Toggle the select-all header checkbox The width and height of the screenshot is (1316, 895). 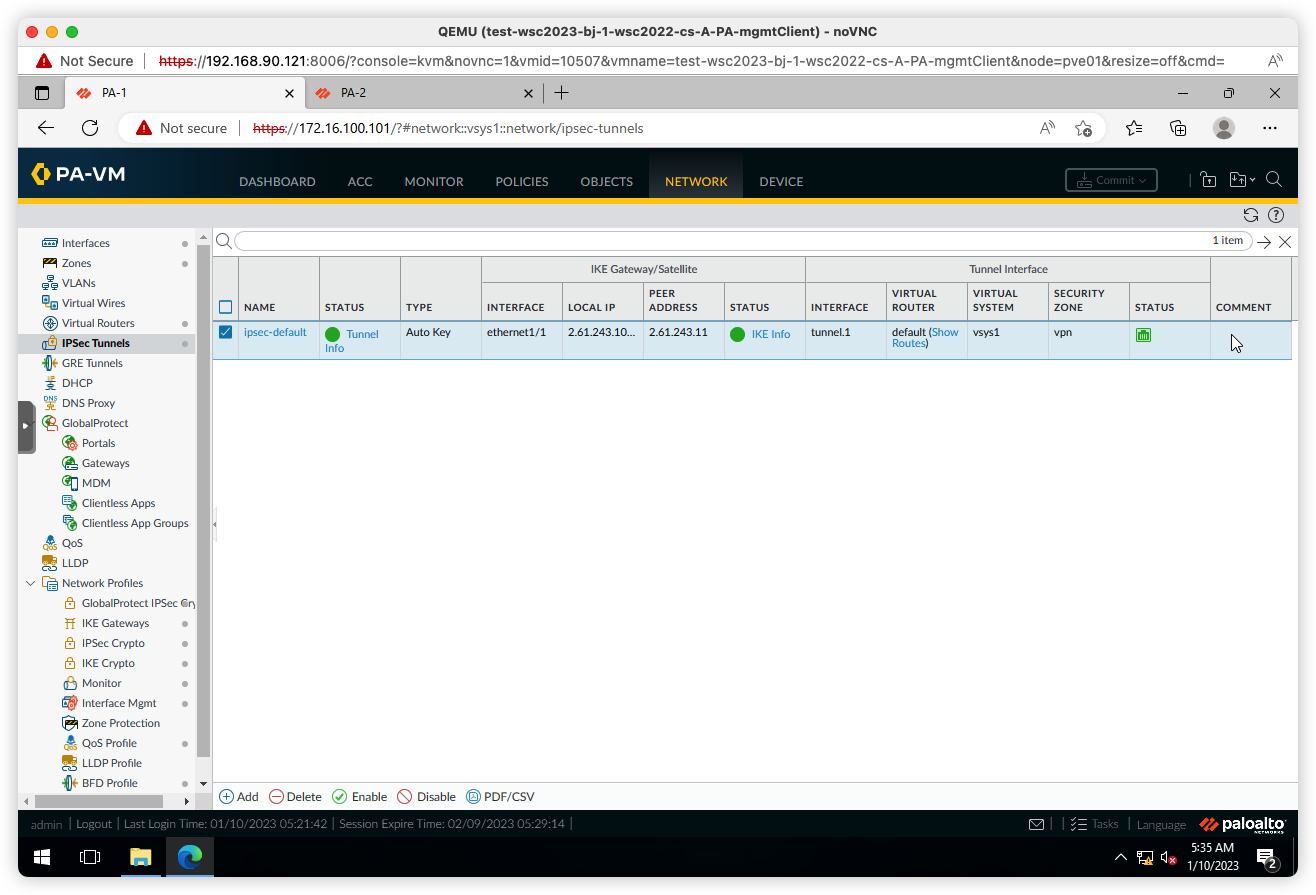click(225, 307)
